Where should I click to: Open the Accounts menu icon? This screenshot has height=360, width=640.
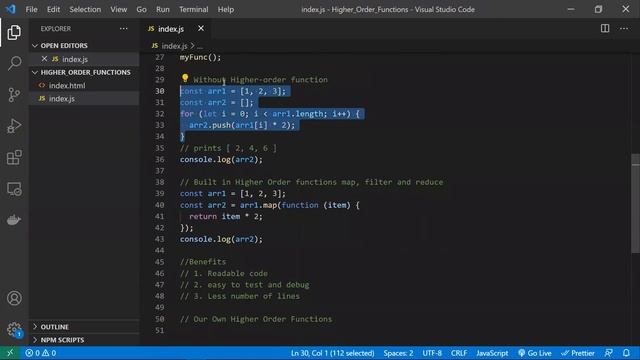click(14, 298)
